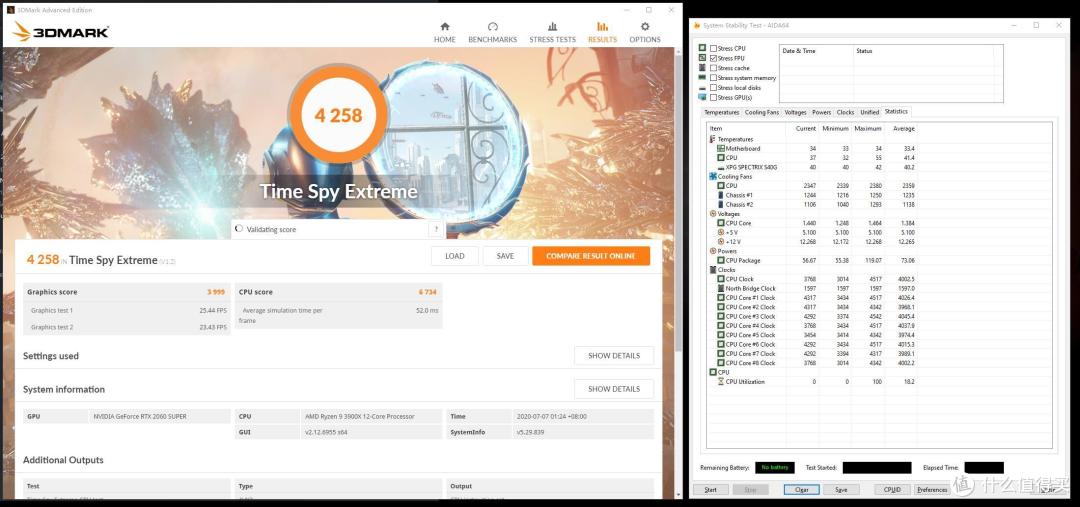Switch to the Temperatures tab in AIDA64
The height and width of the screenshot is (507, 1080).
pos(721,112)
